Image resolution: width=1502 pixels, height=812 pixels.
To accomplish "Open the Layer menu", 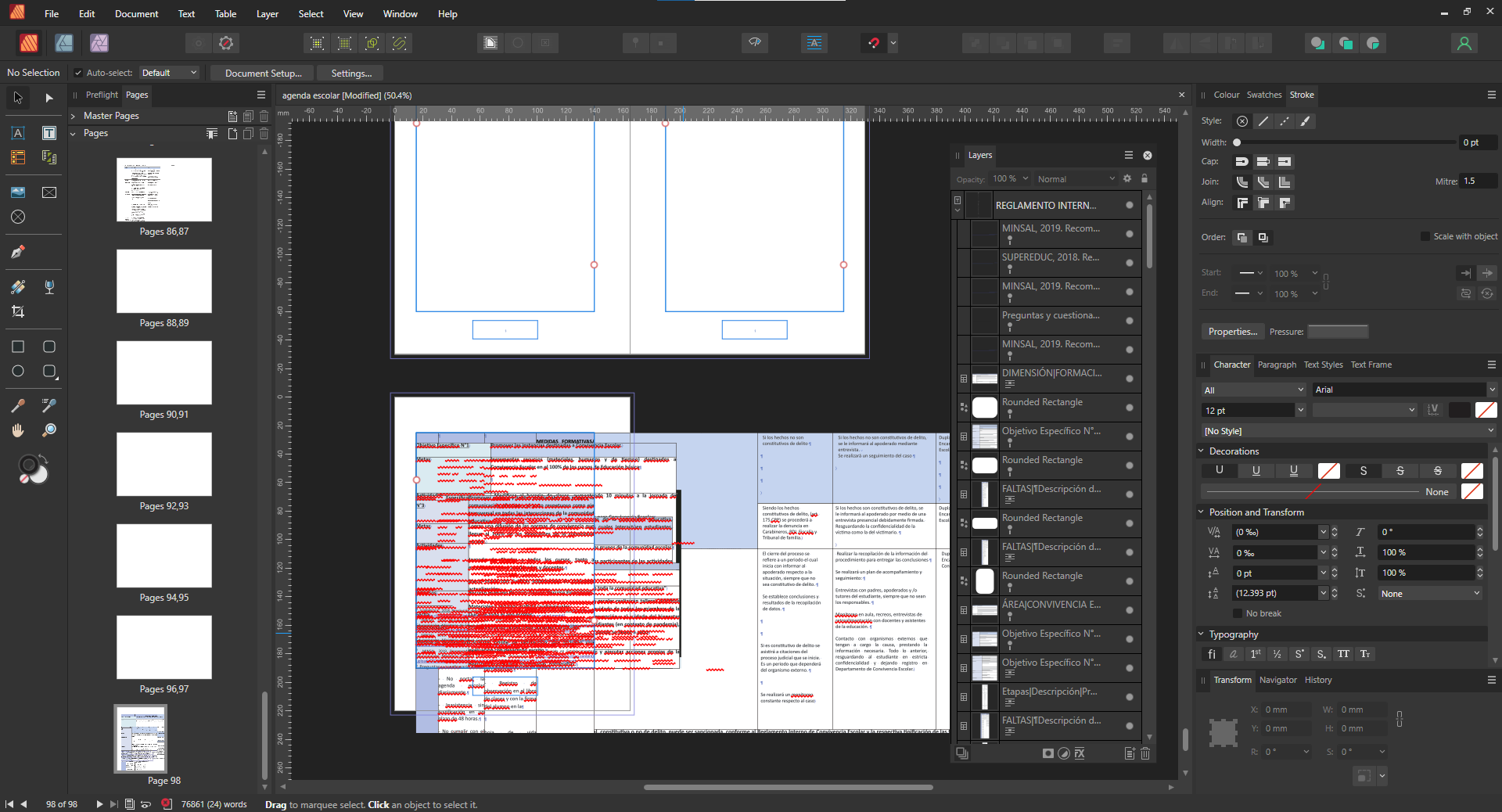I will pyautogui.click(x=267, y=14).
